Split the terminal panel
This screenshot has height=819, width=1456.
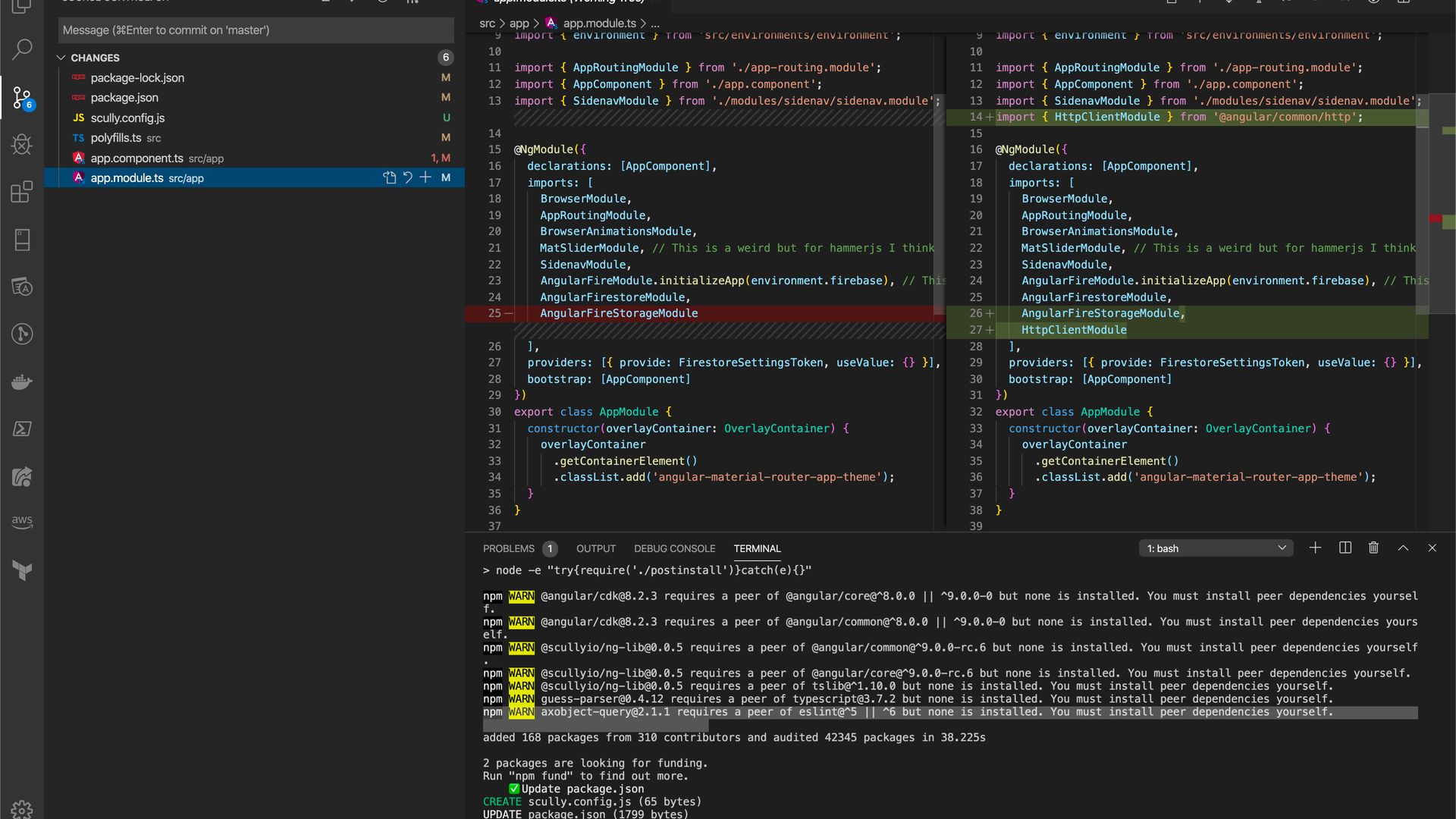[x=1345, y=548]
